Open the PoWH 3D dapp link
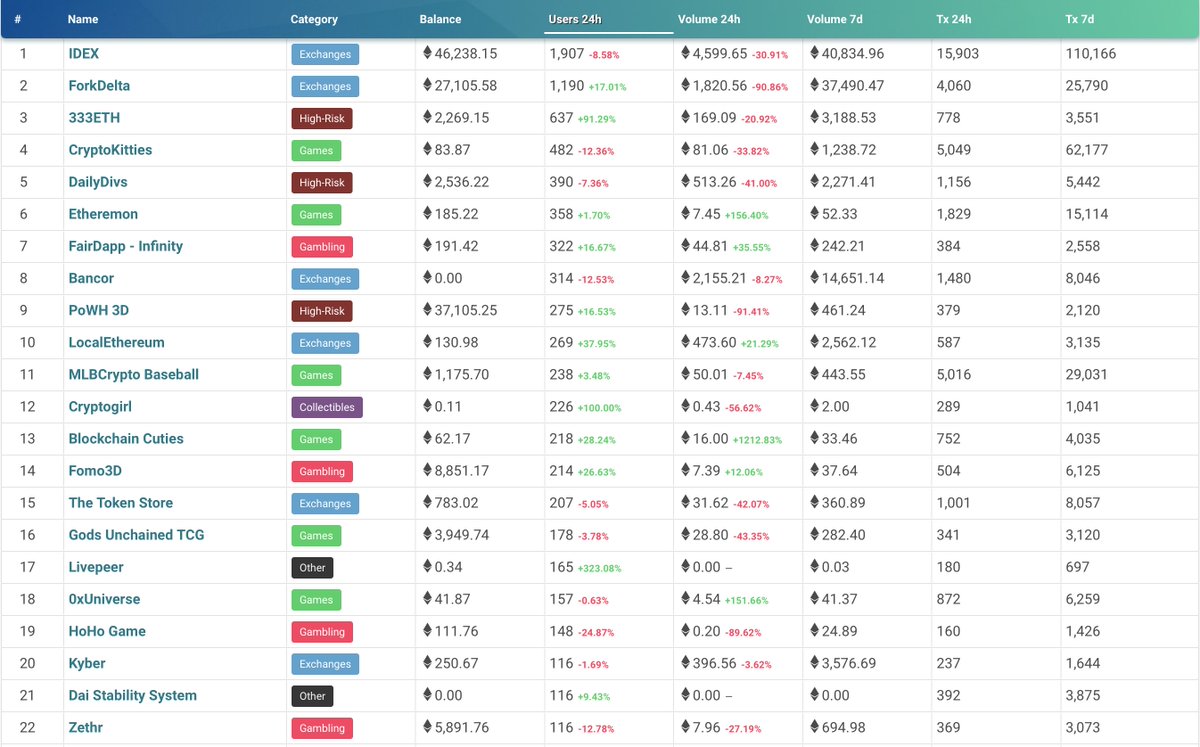The image size is (1200, 747). [98, 310]
